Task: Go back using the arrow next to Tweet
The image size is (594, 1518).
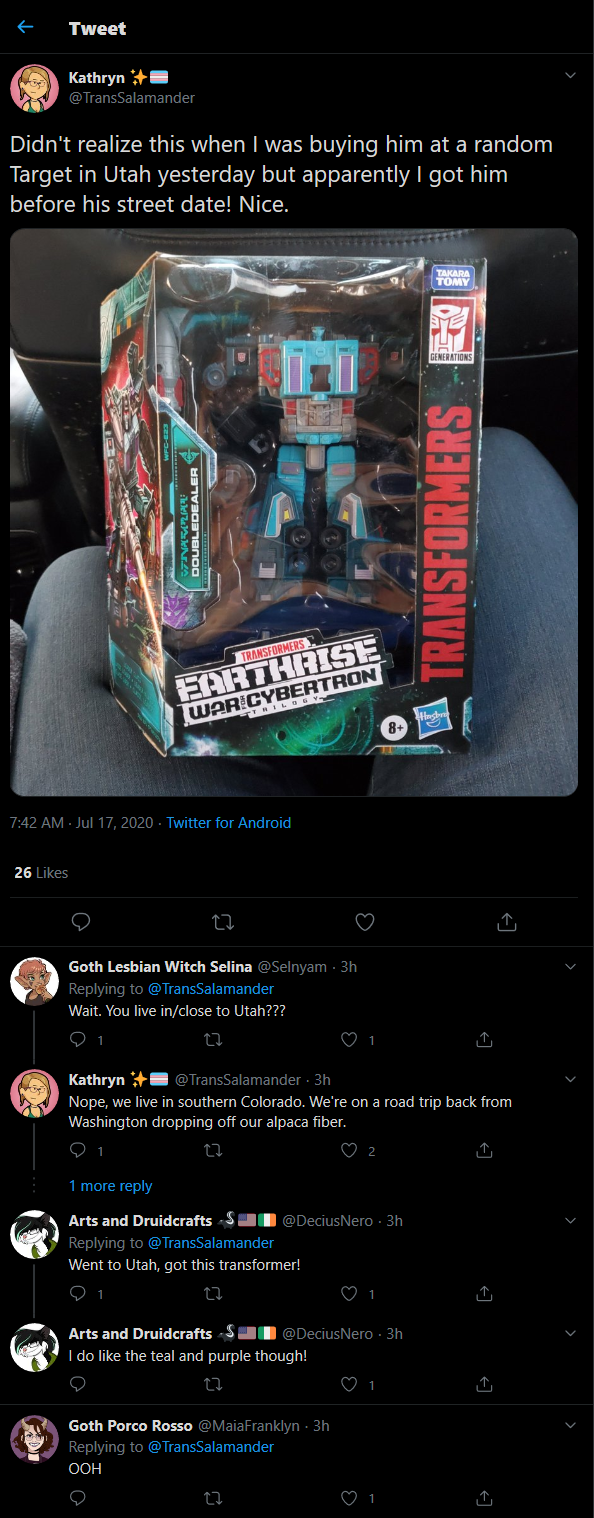Action: (x=25, y=27)
